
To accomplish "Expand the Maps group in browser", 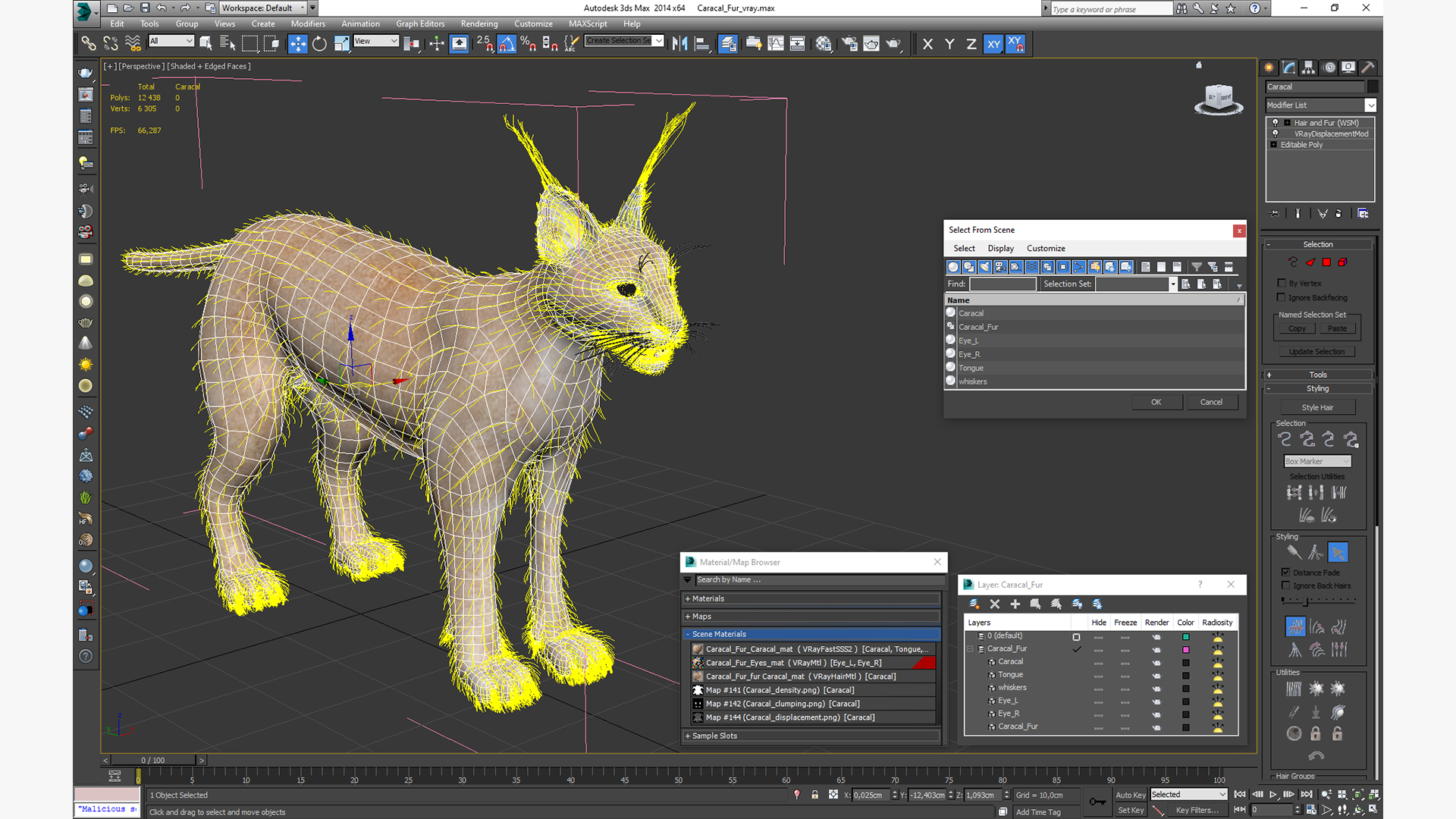I will coord(811,617).
